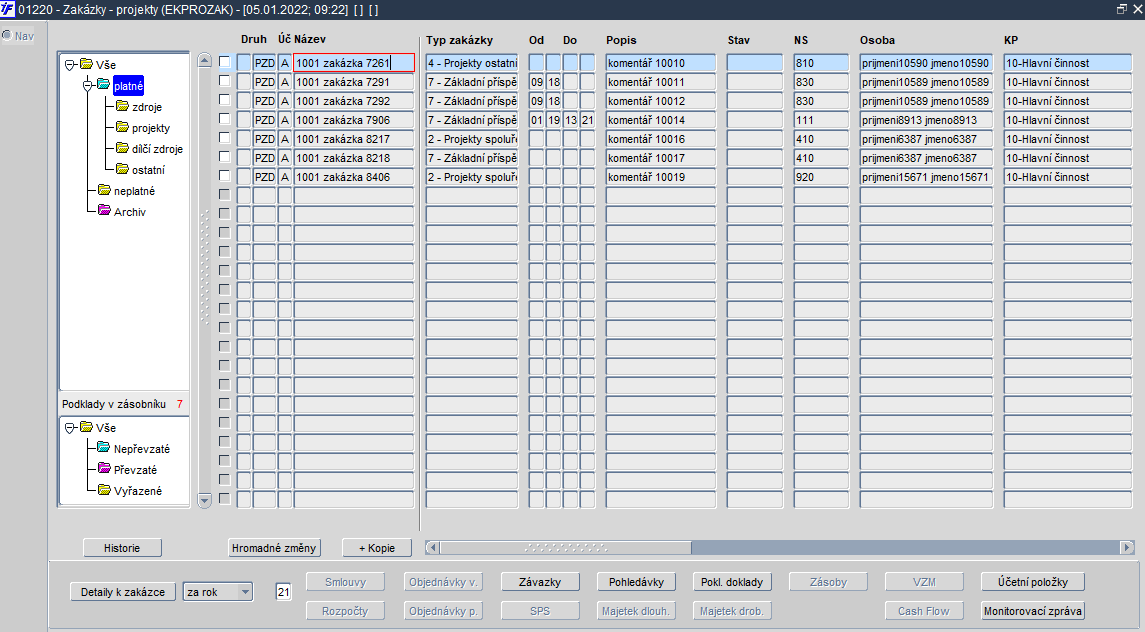This screenshot has width=1145, height=632.
Task: Click the neplatné folder icon
Action: [x=104, y=191]
